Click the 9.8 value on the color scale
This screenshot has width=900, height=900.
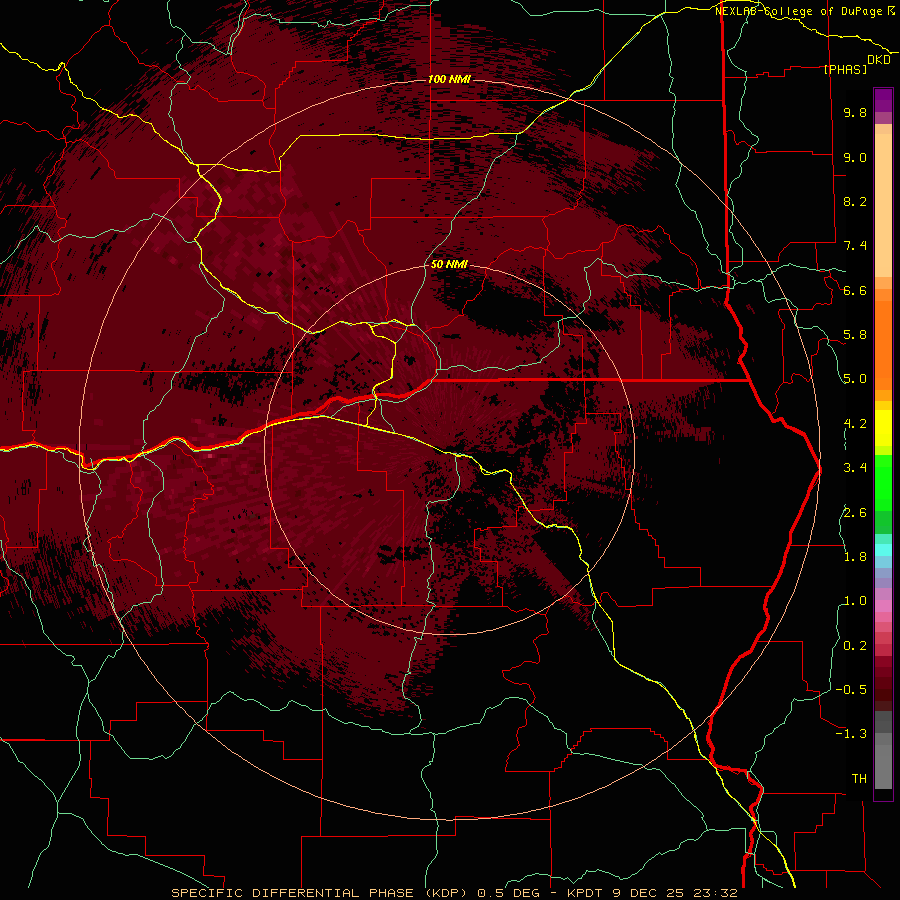(855, 112)
